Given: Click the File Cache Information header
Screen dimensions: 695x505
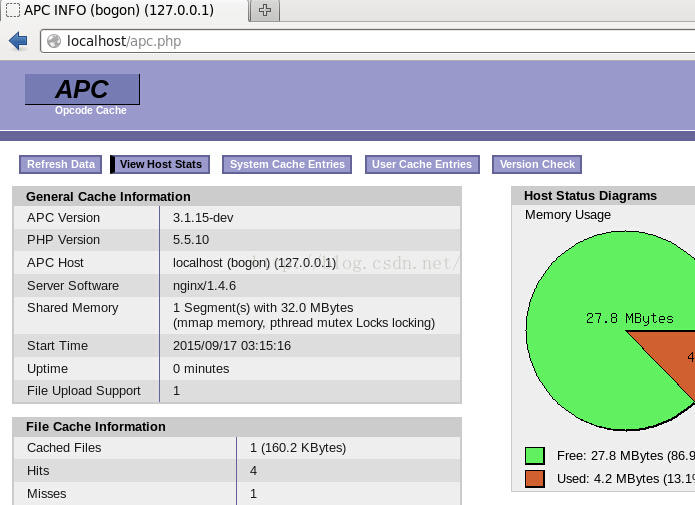Looking at the screenshot, I should point(96,427).
